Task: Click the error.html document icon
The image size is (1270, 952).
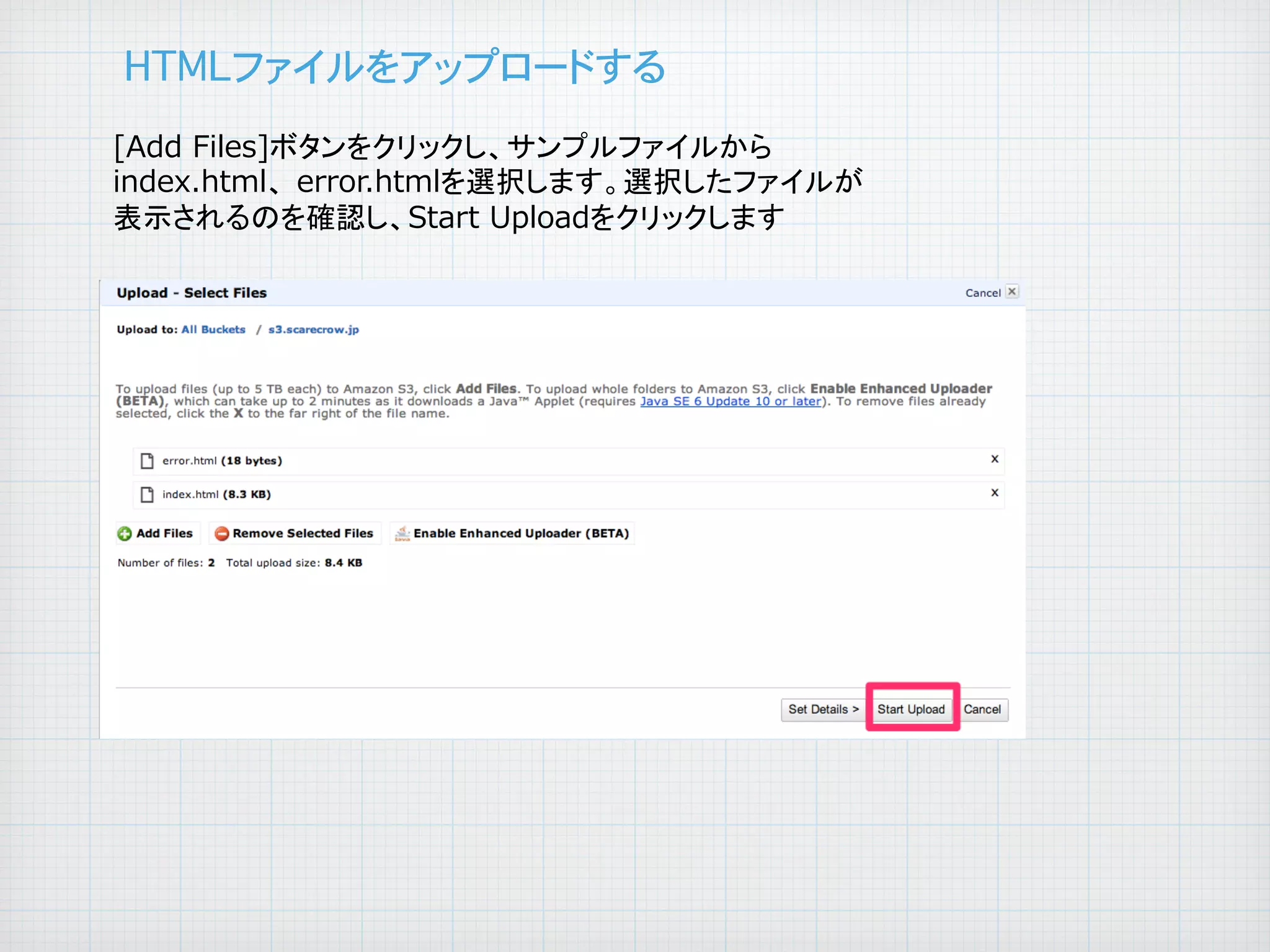Action: click(x=147, y=461)
